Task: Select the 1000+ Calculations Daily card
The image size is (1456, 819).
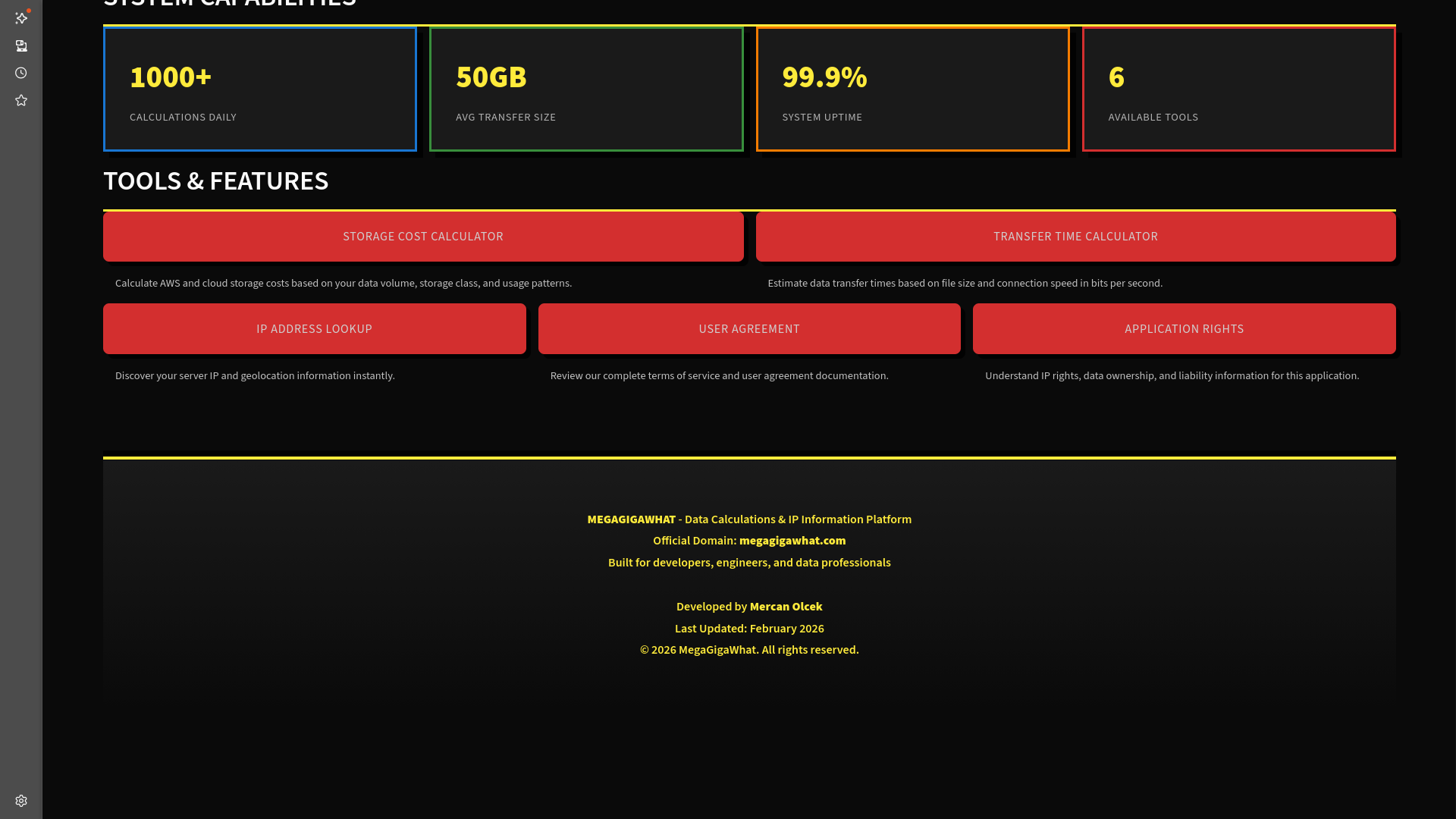Action: [x=259, y=89]
